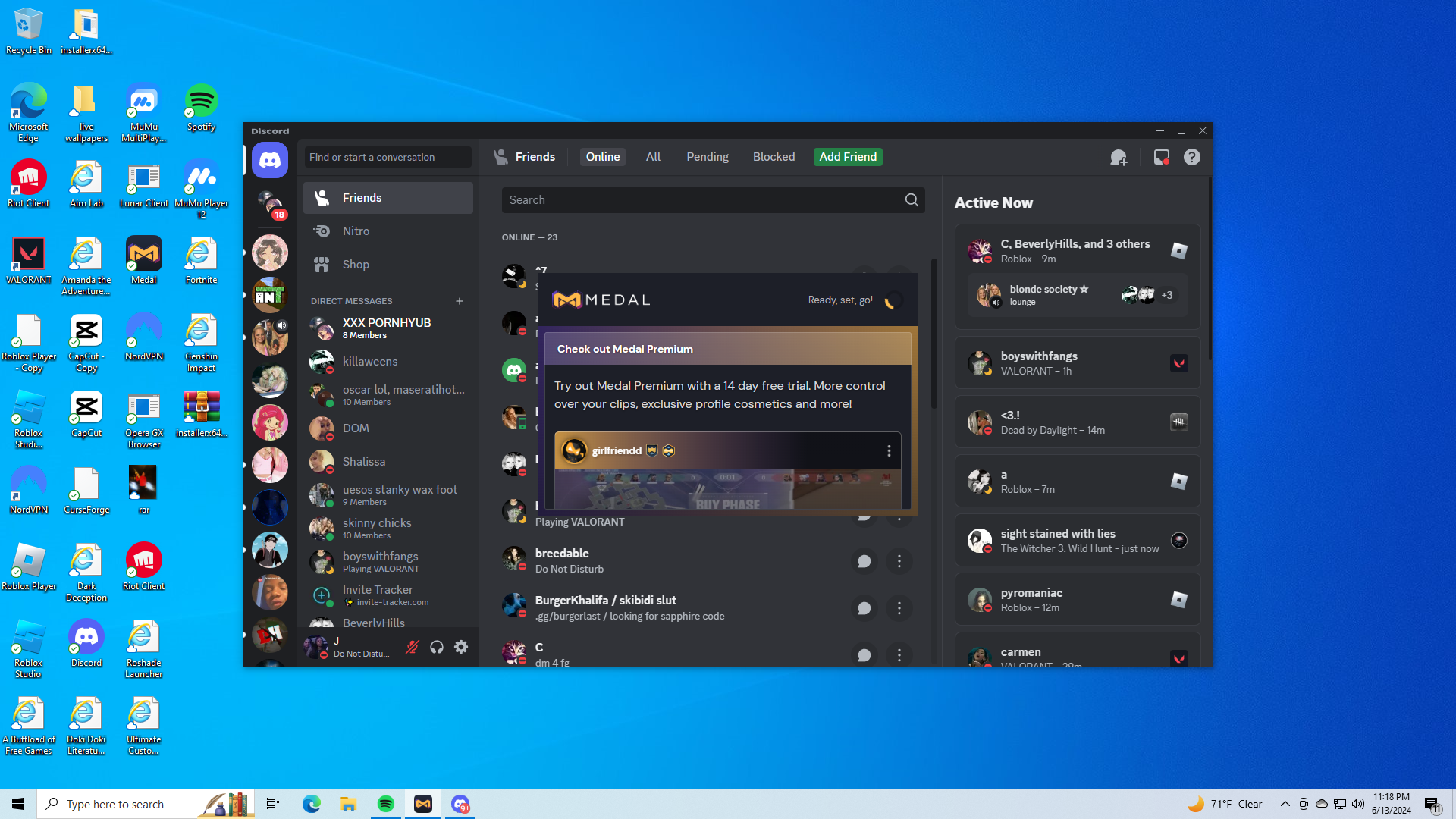Viewport: 1456px width, 819px height.
Task: Click the friends search magnifier icon
Action: pyautogui.click(x=912, y=200)
